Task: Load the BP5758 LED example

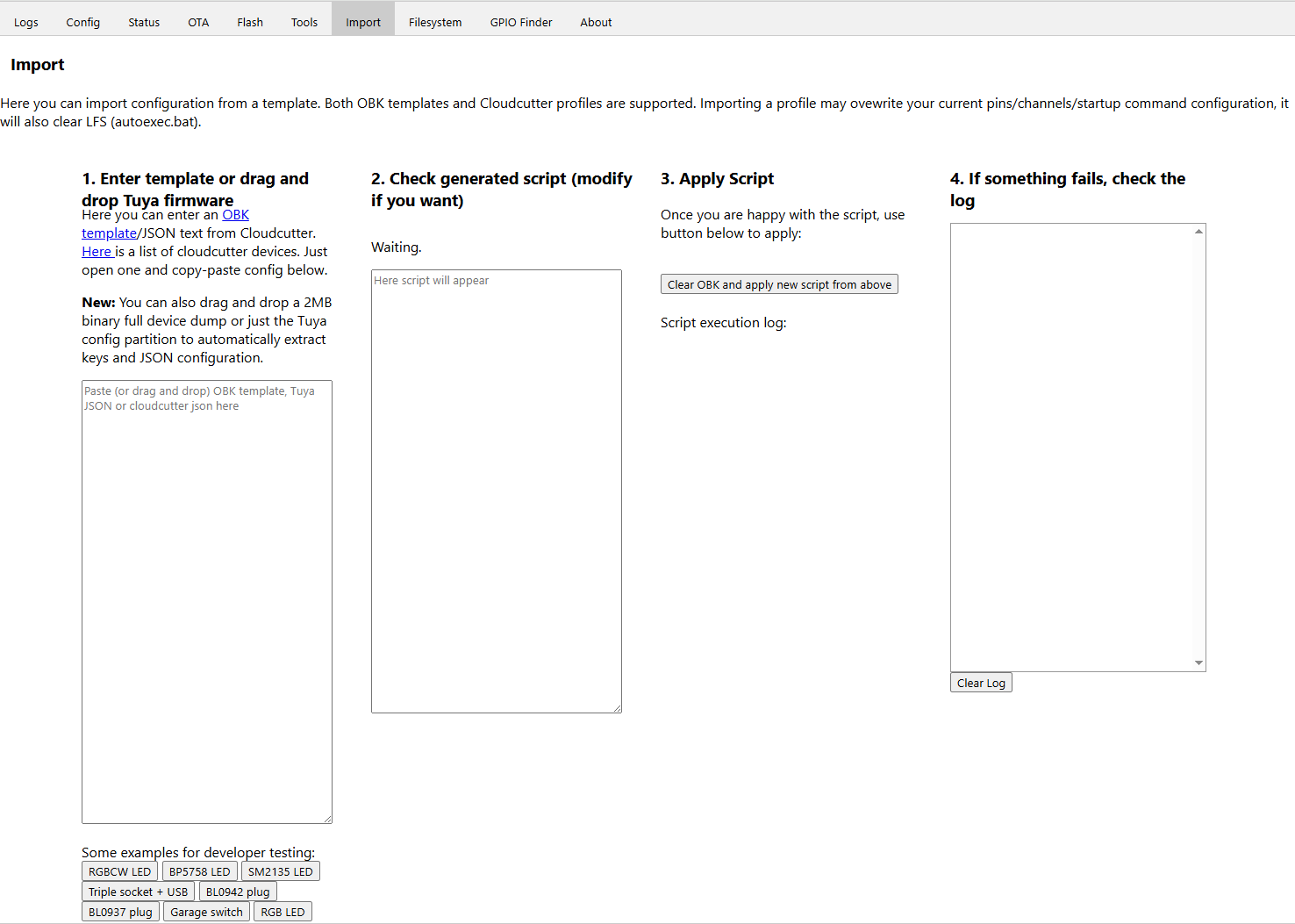Action: coord(200,871)
